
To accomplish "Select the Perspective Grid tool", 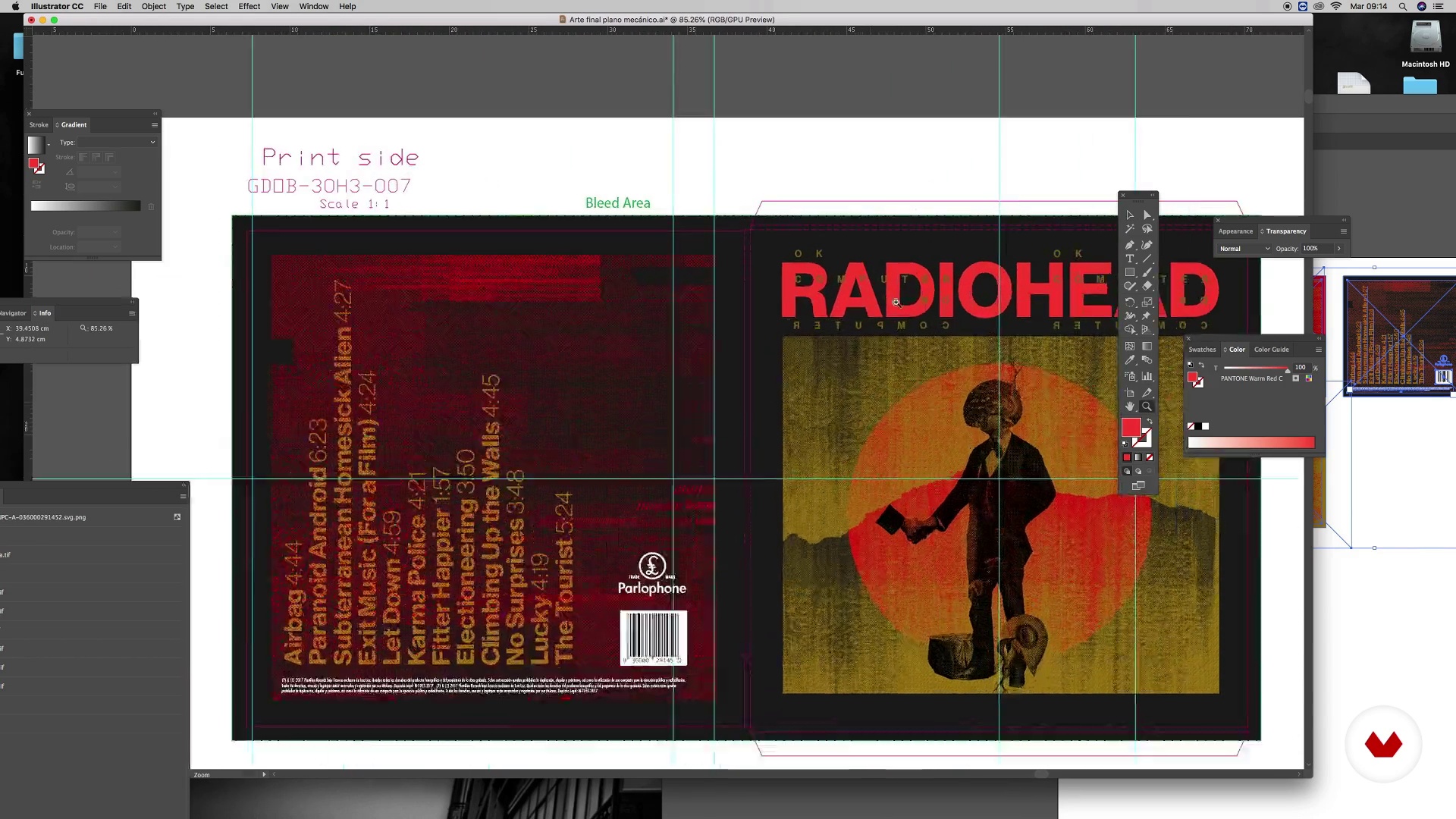I will coord(1147,330).
